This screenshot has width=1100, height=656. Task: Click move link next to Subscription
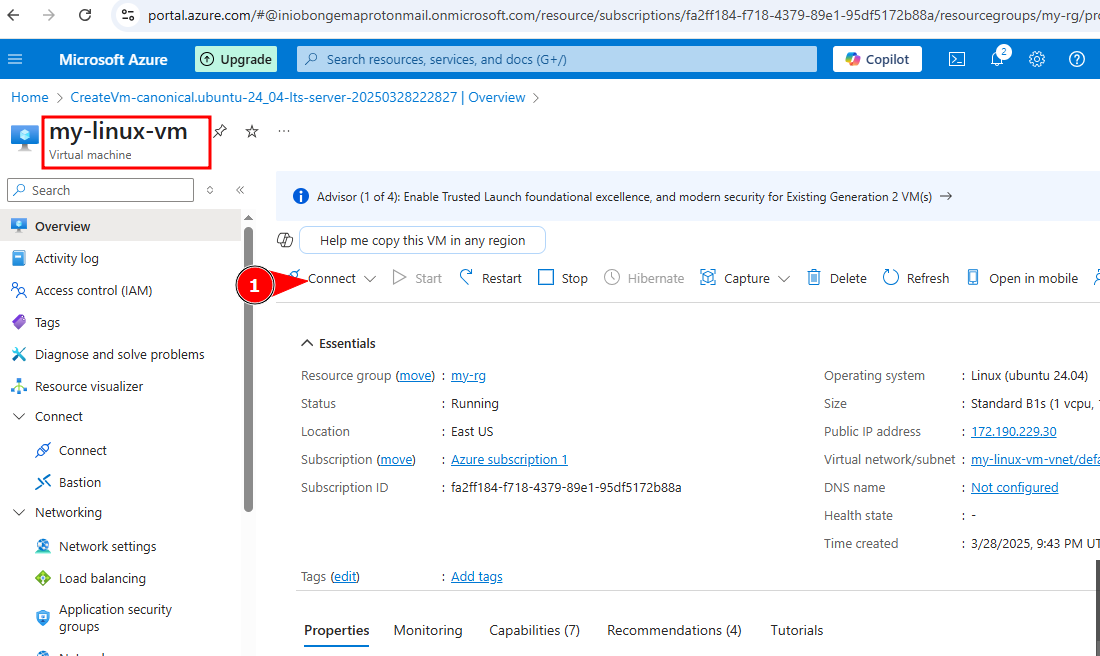click(396, 460)
